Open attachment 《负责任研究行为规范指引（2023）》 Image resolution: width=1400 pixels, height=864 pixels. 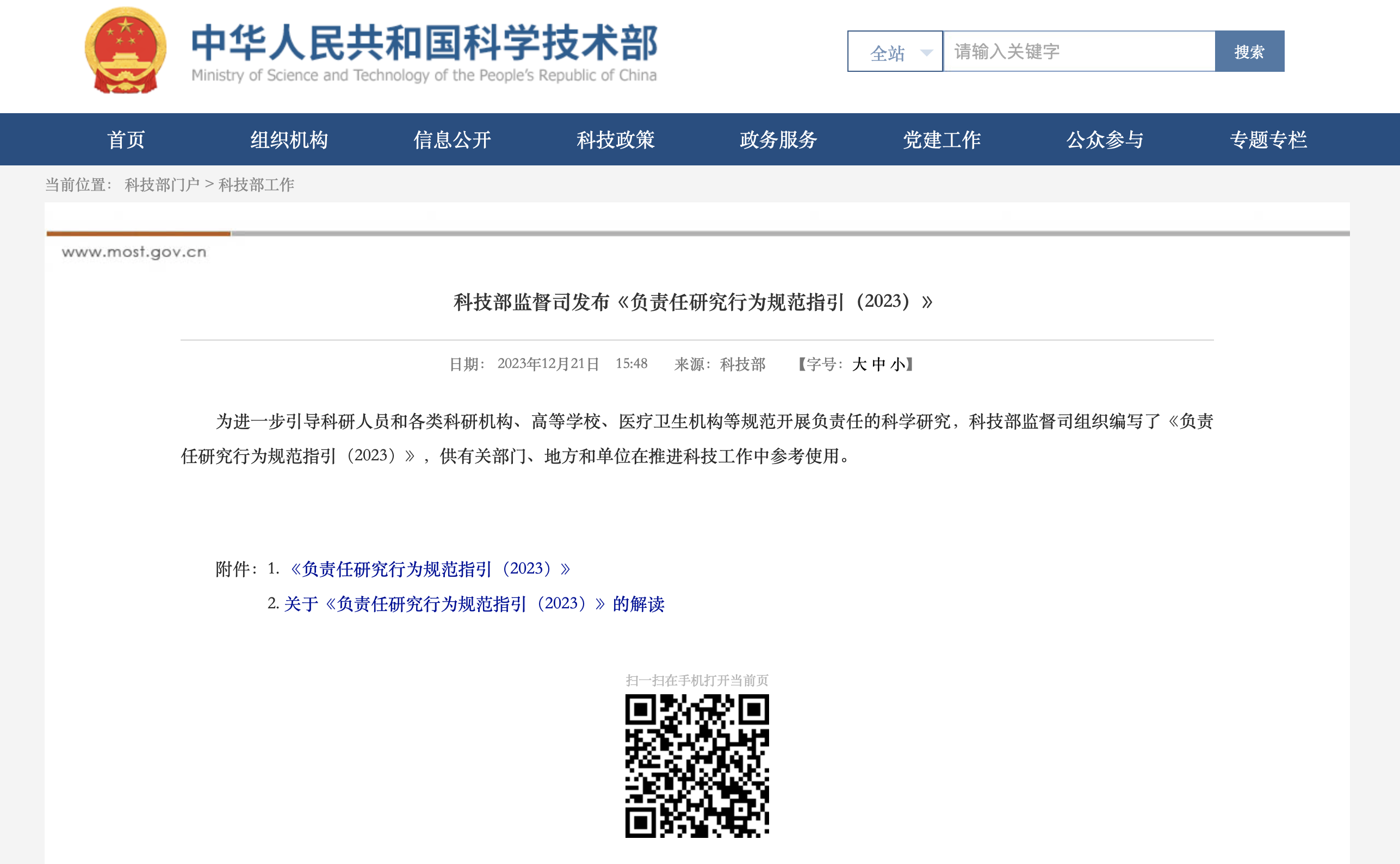click(430, 569)
